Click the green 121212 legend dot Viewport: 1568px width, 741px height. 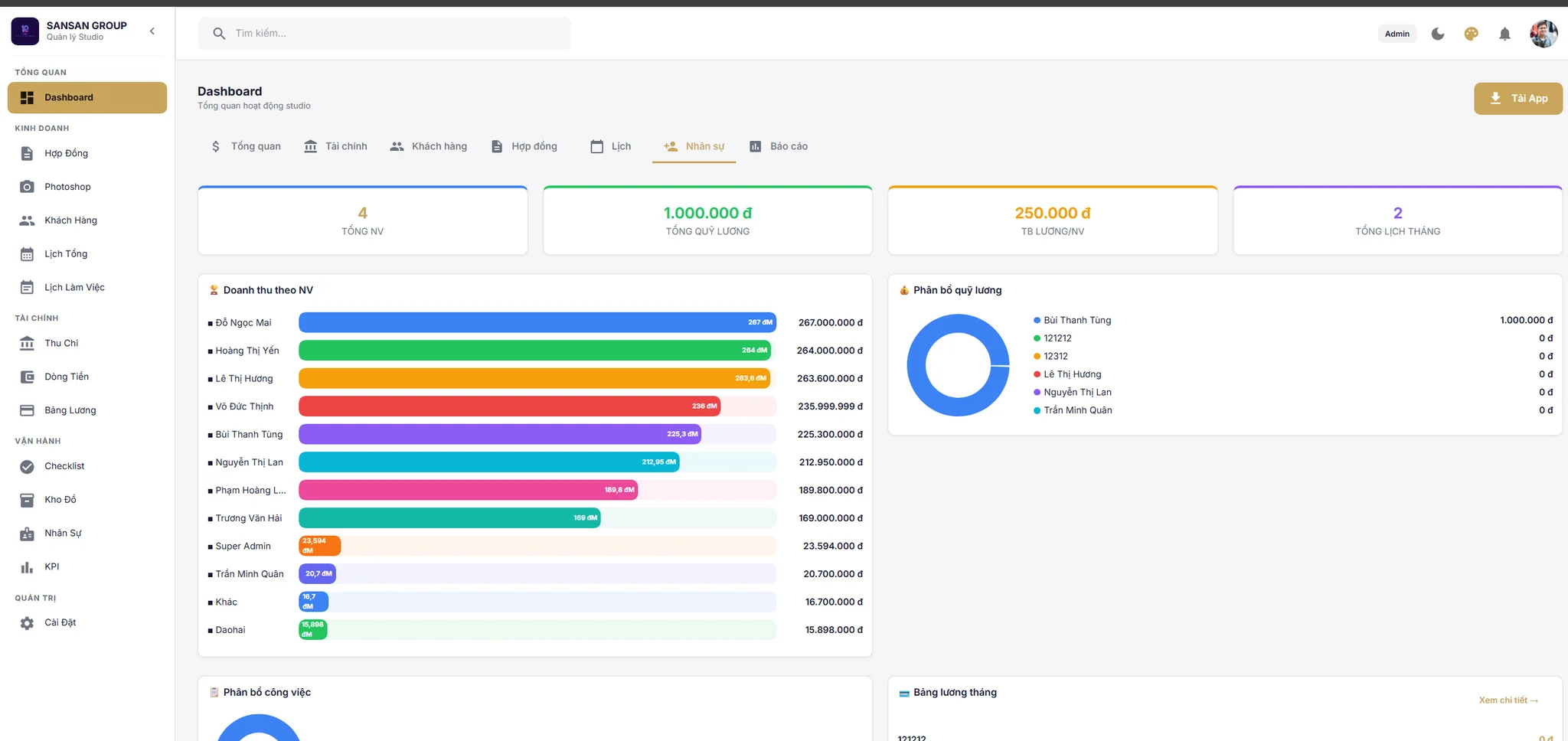pos(1037,338)
